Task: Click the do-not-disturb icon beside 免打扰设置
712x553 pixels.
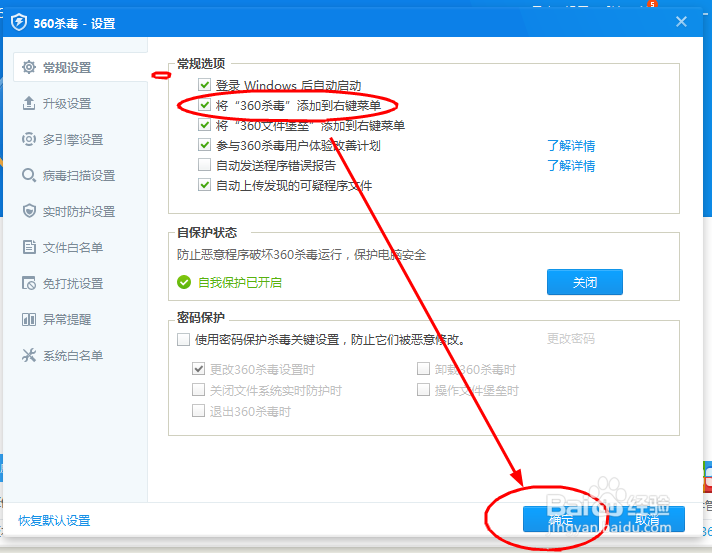Action: pyautogui.click(x=29, y=283)
